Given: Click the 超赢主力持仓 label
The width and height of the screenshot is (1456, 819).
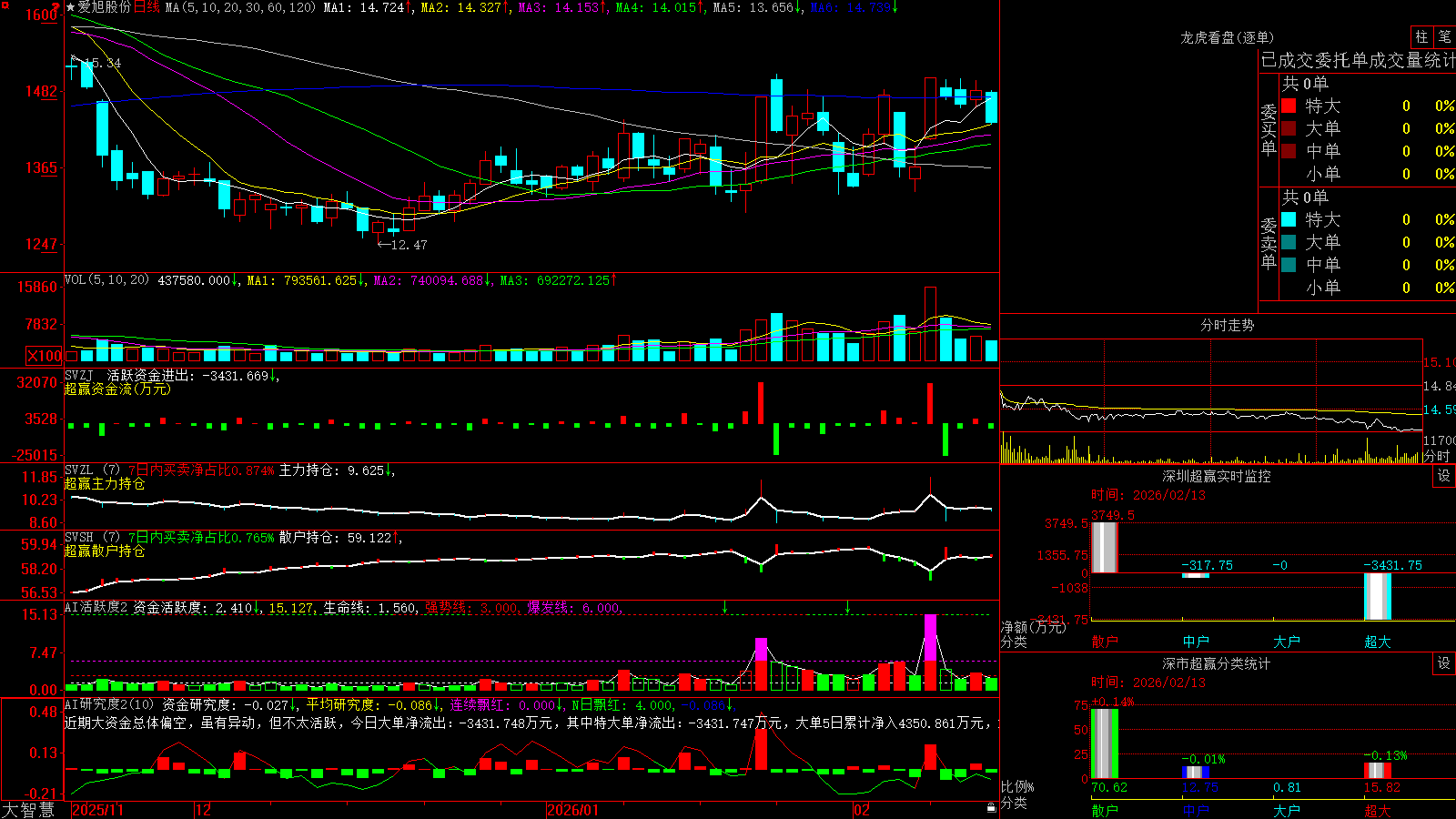Looking at the screenshot, I should [105, 483].
